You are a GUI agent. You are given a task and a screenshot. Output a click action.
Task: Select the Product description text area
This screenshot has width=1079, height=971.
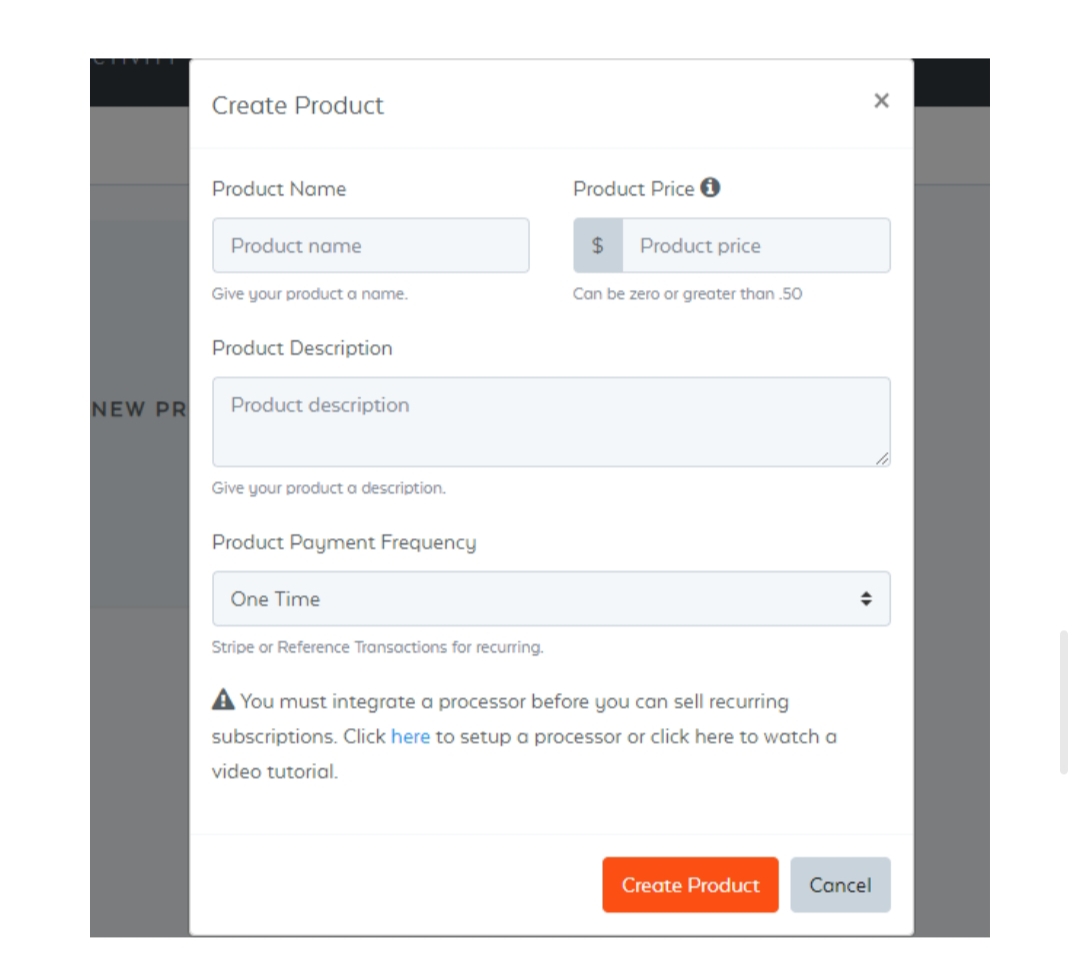[x=551, y=421]
